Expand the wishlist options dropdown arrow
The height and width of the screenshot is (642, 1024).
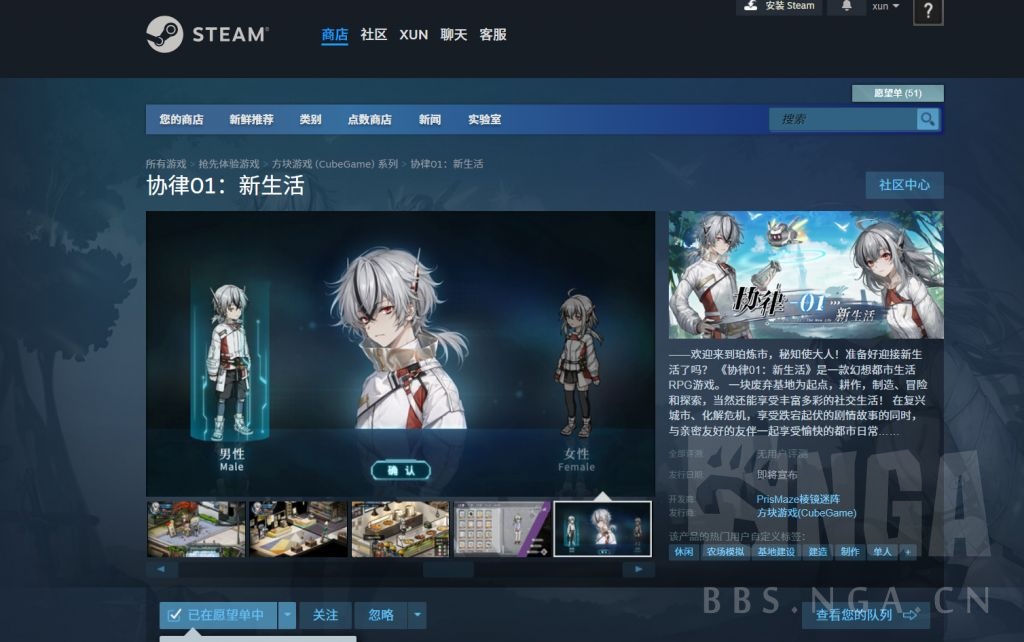coord(287,615)
